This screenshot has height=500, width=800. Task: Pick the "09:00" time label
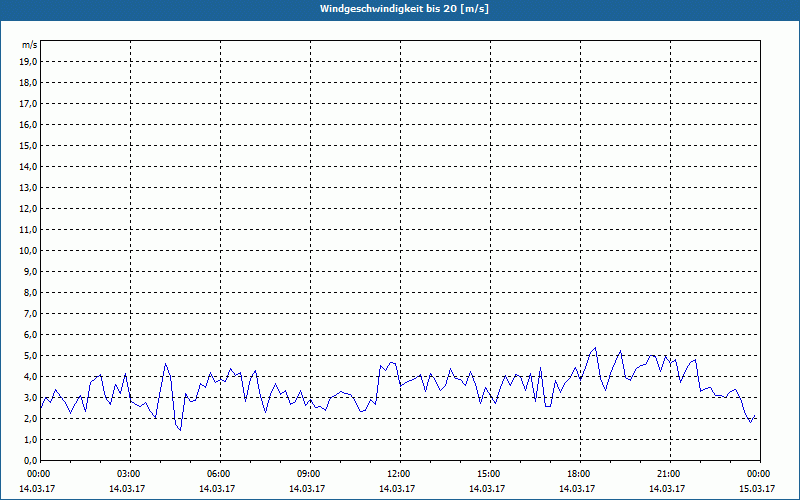[x=307, y=474]
